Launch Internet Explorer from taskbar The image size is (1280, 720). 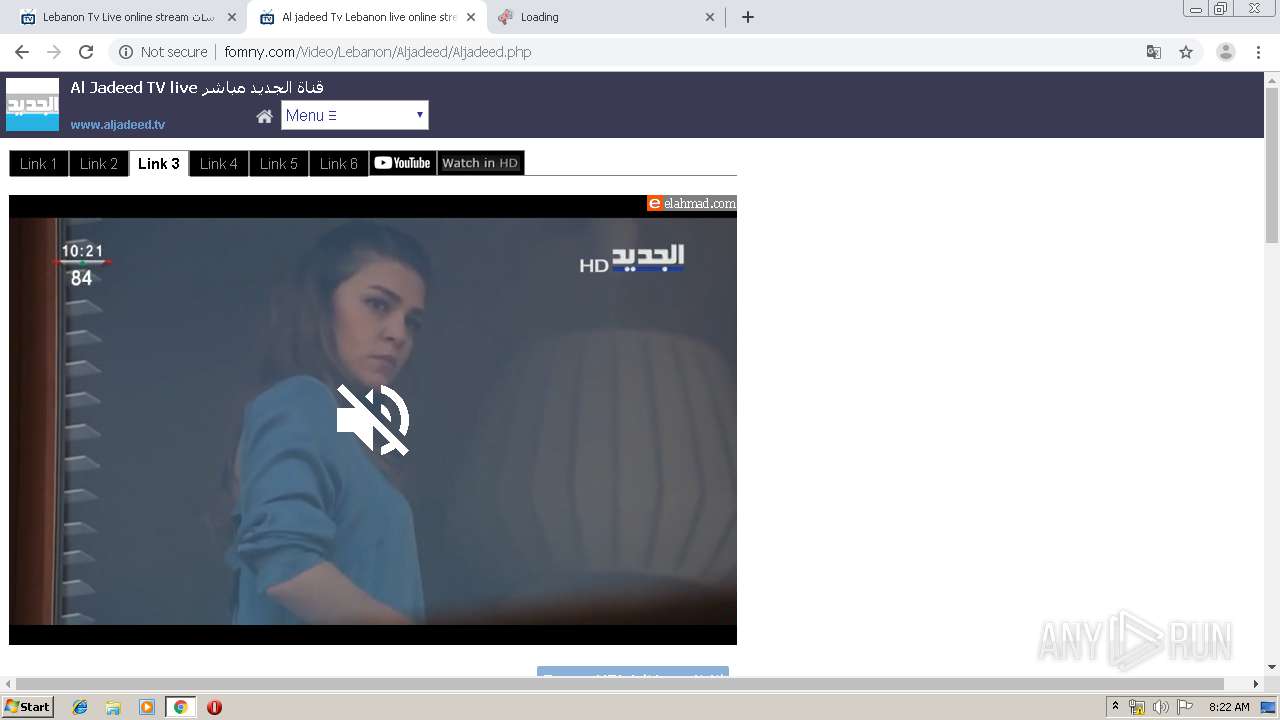click(80, 707)
